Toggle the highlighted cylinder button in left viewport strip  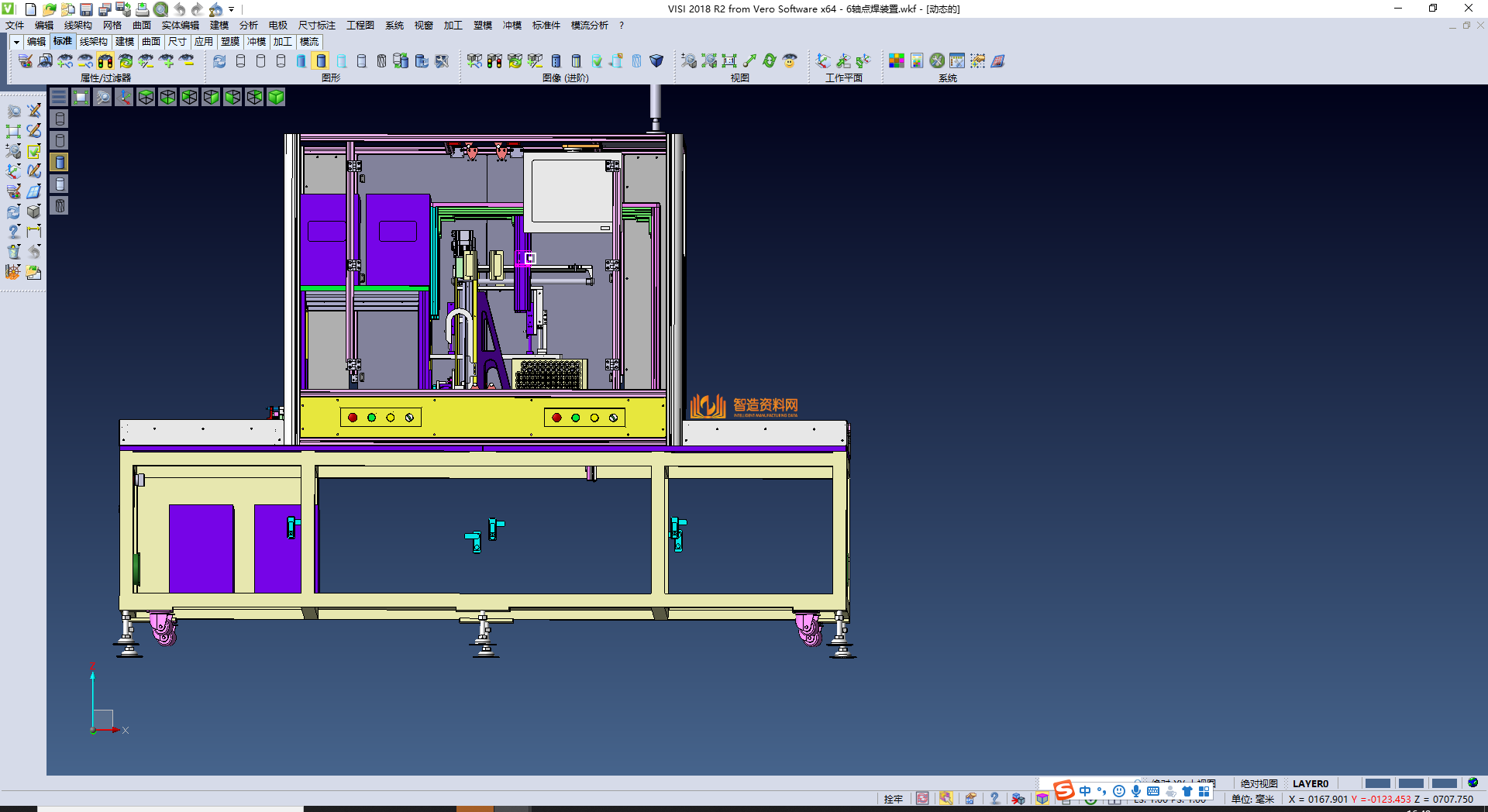click(x=60, y=162)
